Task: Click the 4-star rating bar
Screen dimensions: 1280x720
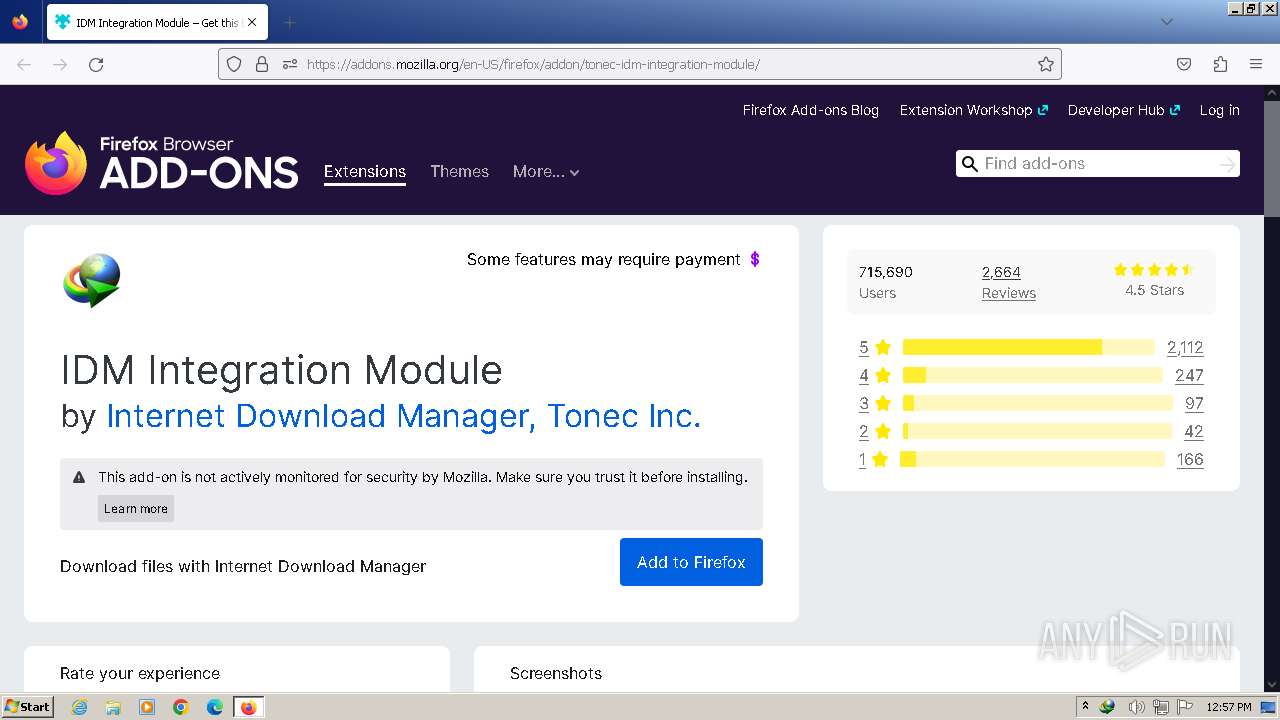Action: tap(1032, 375)
